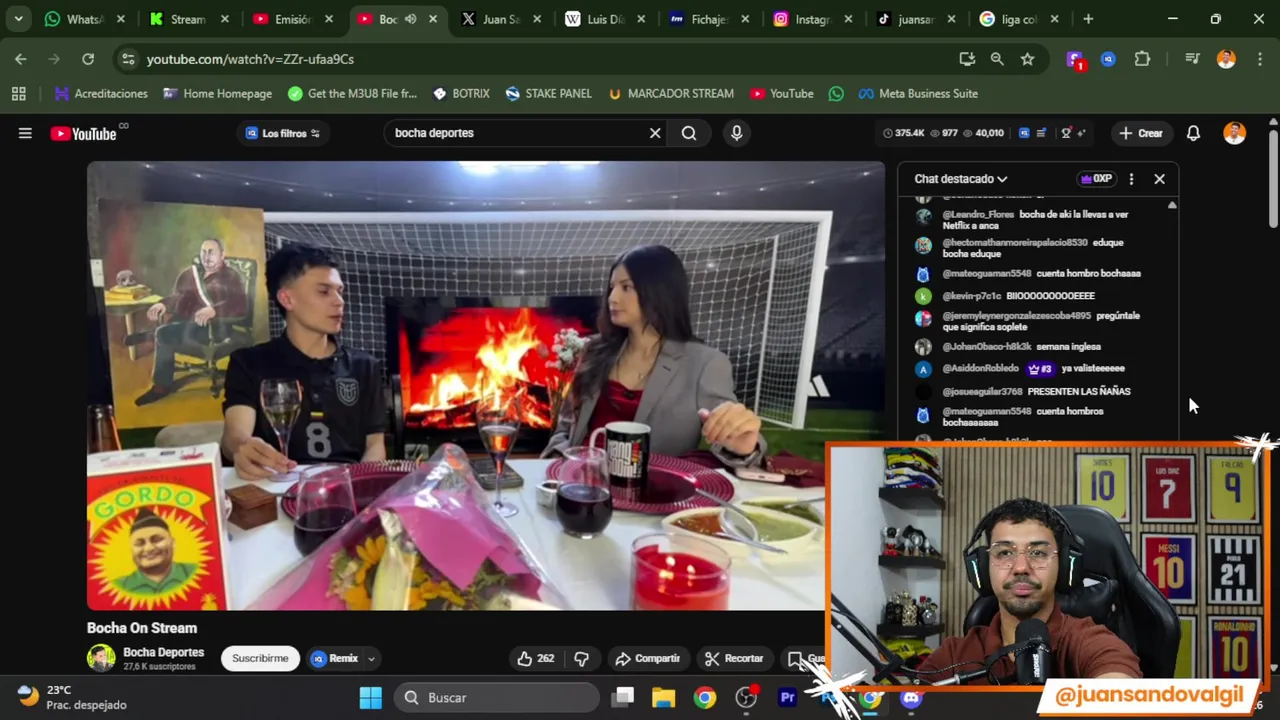The image size is (1280, 720).
Task: Expand the Remix options arrow
Action: pos(371,659)
